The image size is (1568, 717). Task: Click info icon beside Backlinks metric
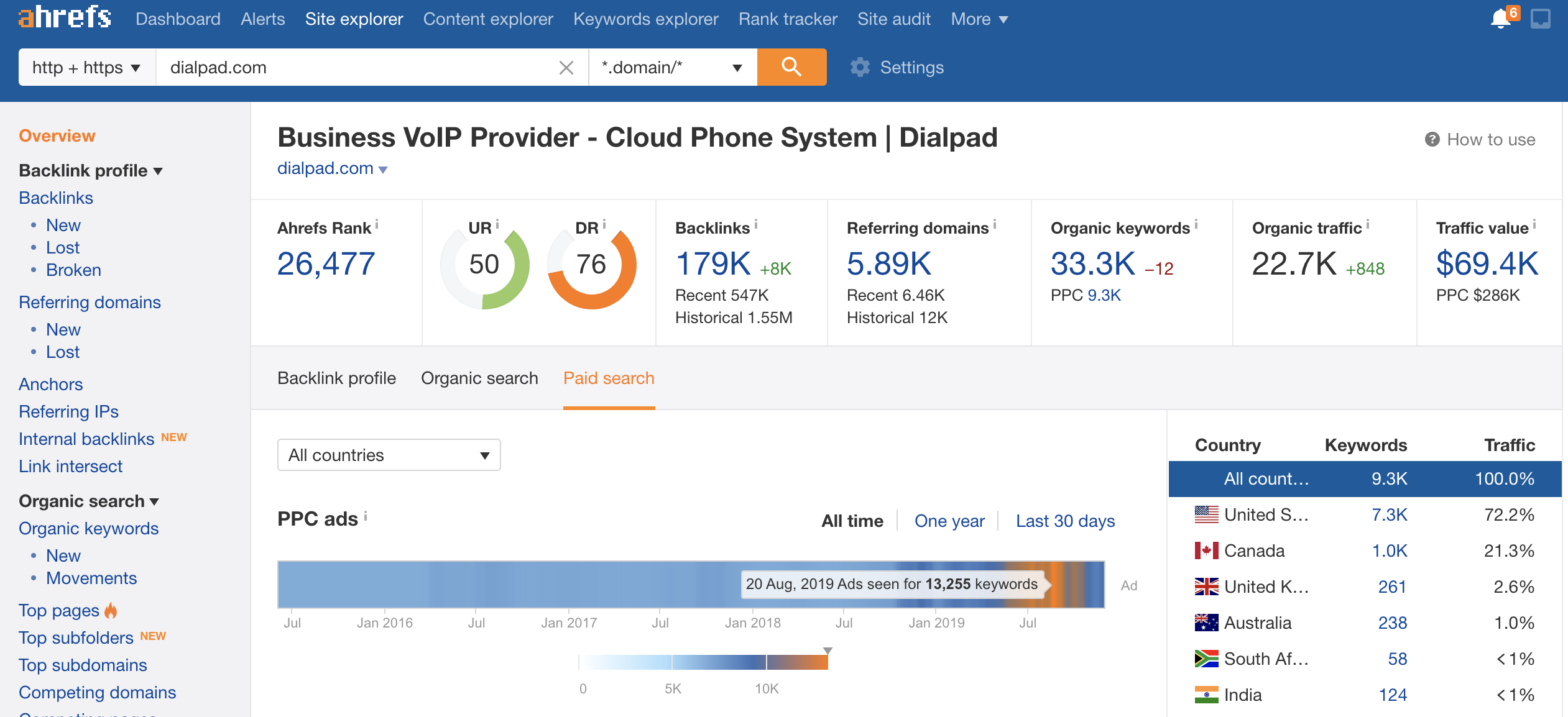click(x=756, y=224)
